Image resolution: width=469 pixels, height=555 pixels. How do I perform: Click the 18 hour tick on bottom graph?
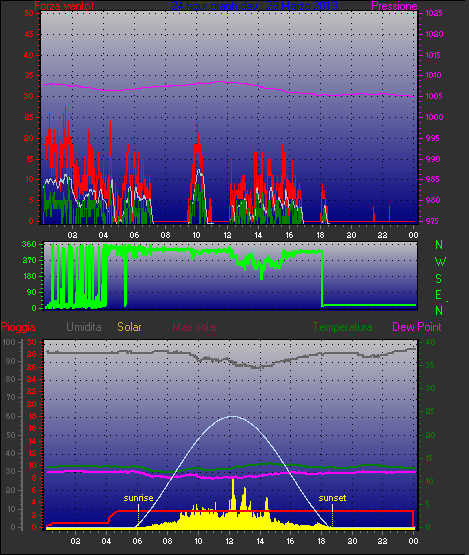pos(321,541)
